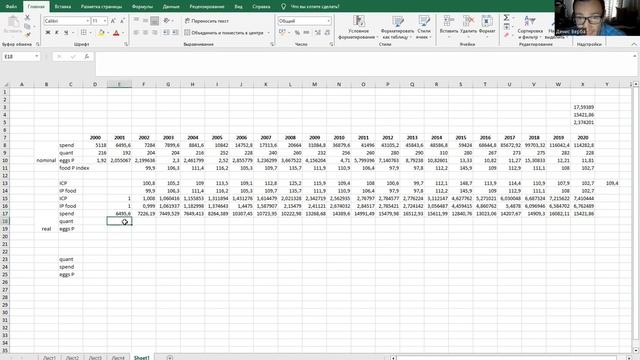Open the number format (Общий) dropdown
The height and width of the screenshot is (360, 640).
(x=329, y=21)
